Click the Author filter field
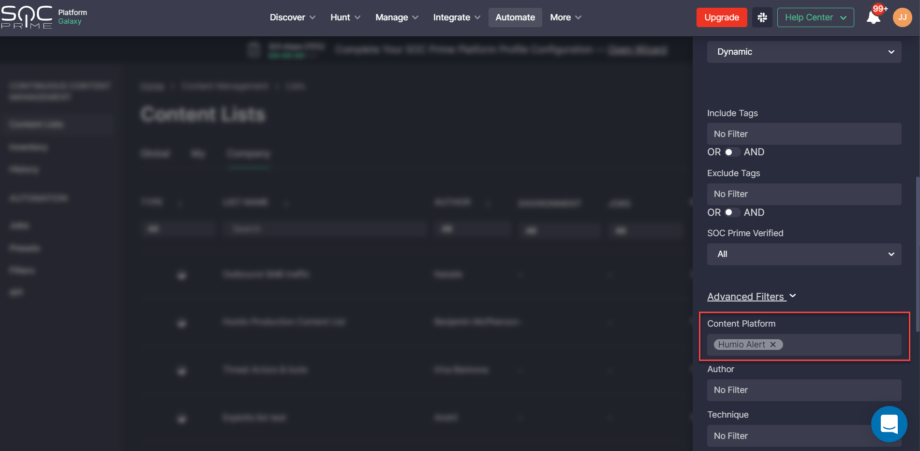The image size is (920, 451). click(x=803, y=390)
